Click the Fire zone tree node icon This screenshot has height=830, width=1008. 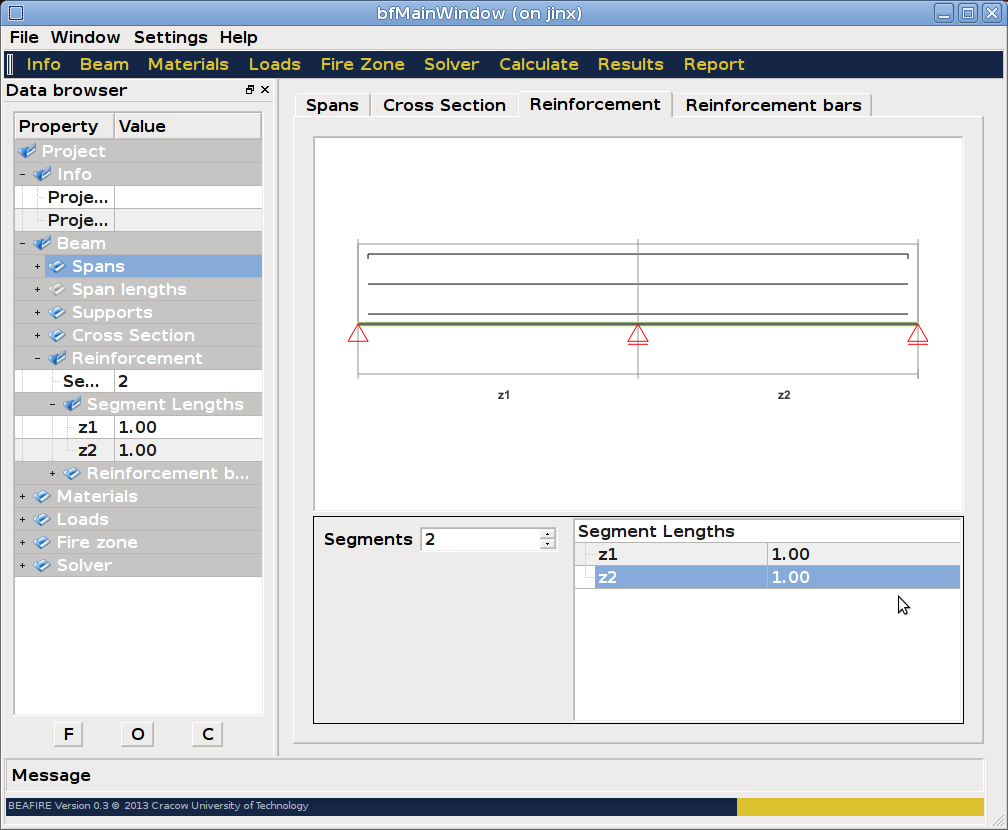42,543
